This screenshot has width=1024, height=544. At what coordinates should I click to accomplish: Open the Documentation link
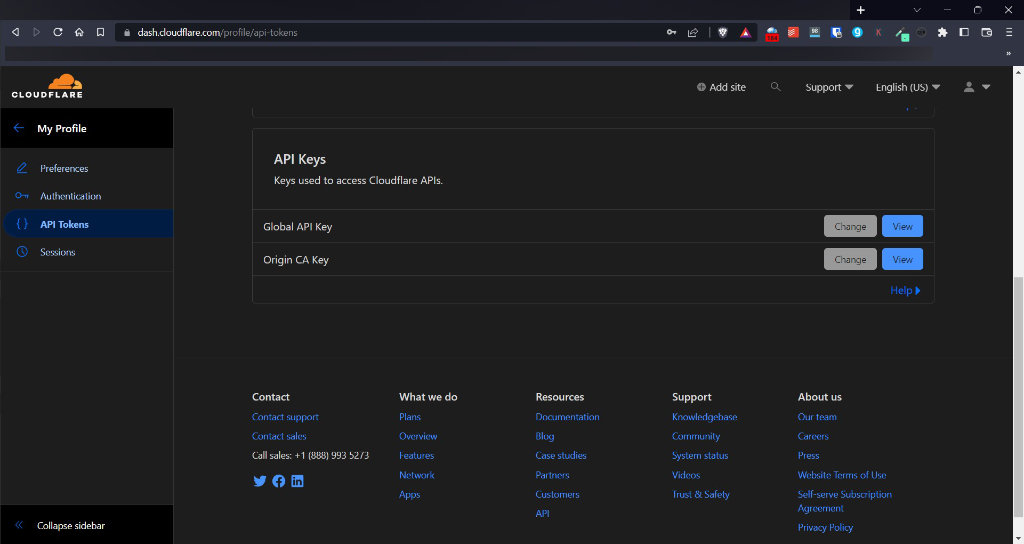coord(568,417)
